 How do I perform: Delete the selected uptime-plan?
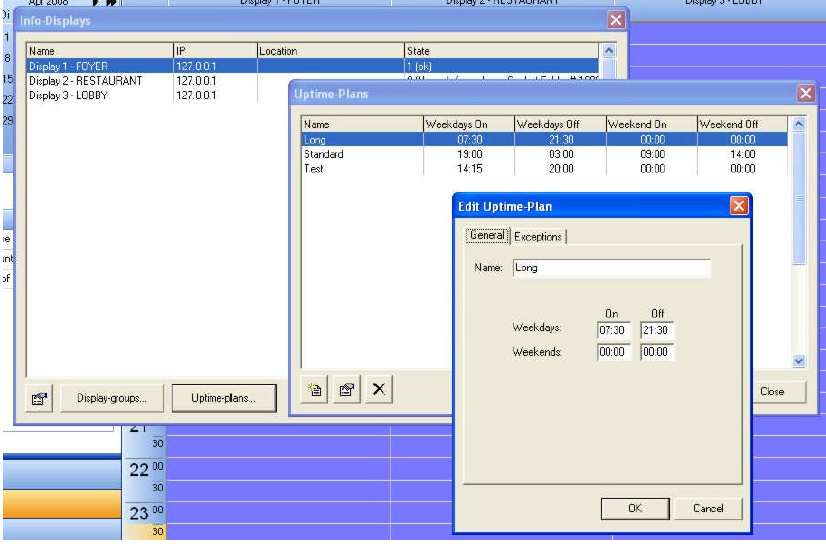[378, 390]
